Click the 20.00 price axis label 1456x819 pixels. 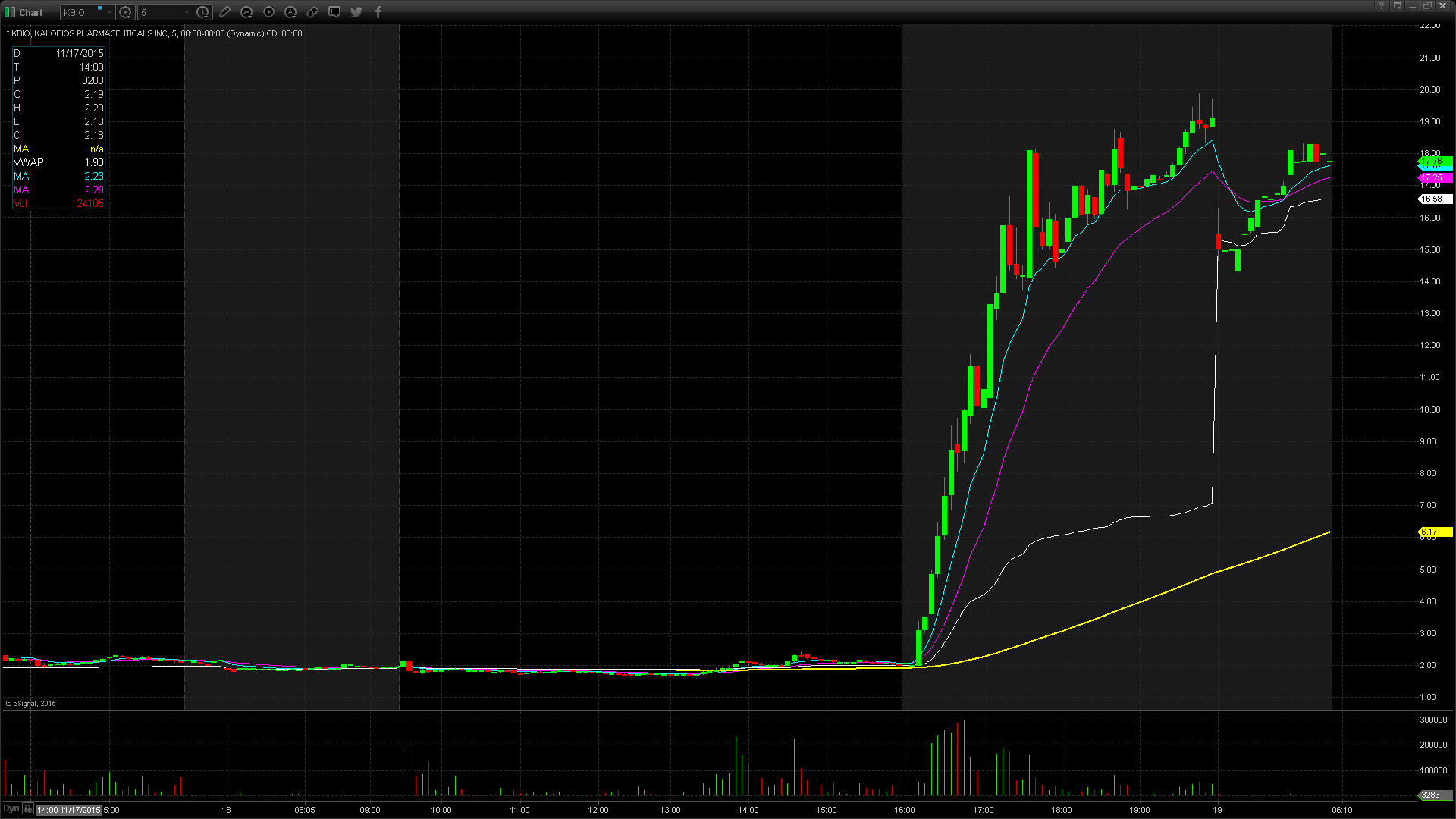pyautogui.click(x=1430, y=89)
